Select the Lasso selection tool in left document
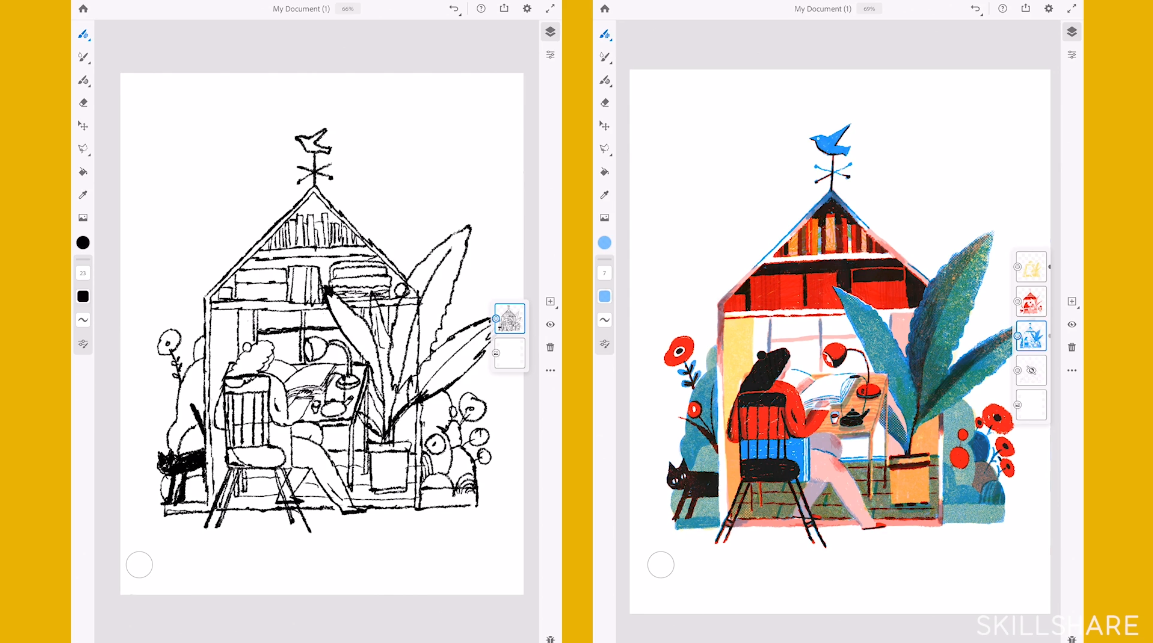 point(84,149)
